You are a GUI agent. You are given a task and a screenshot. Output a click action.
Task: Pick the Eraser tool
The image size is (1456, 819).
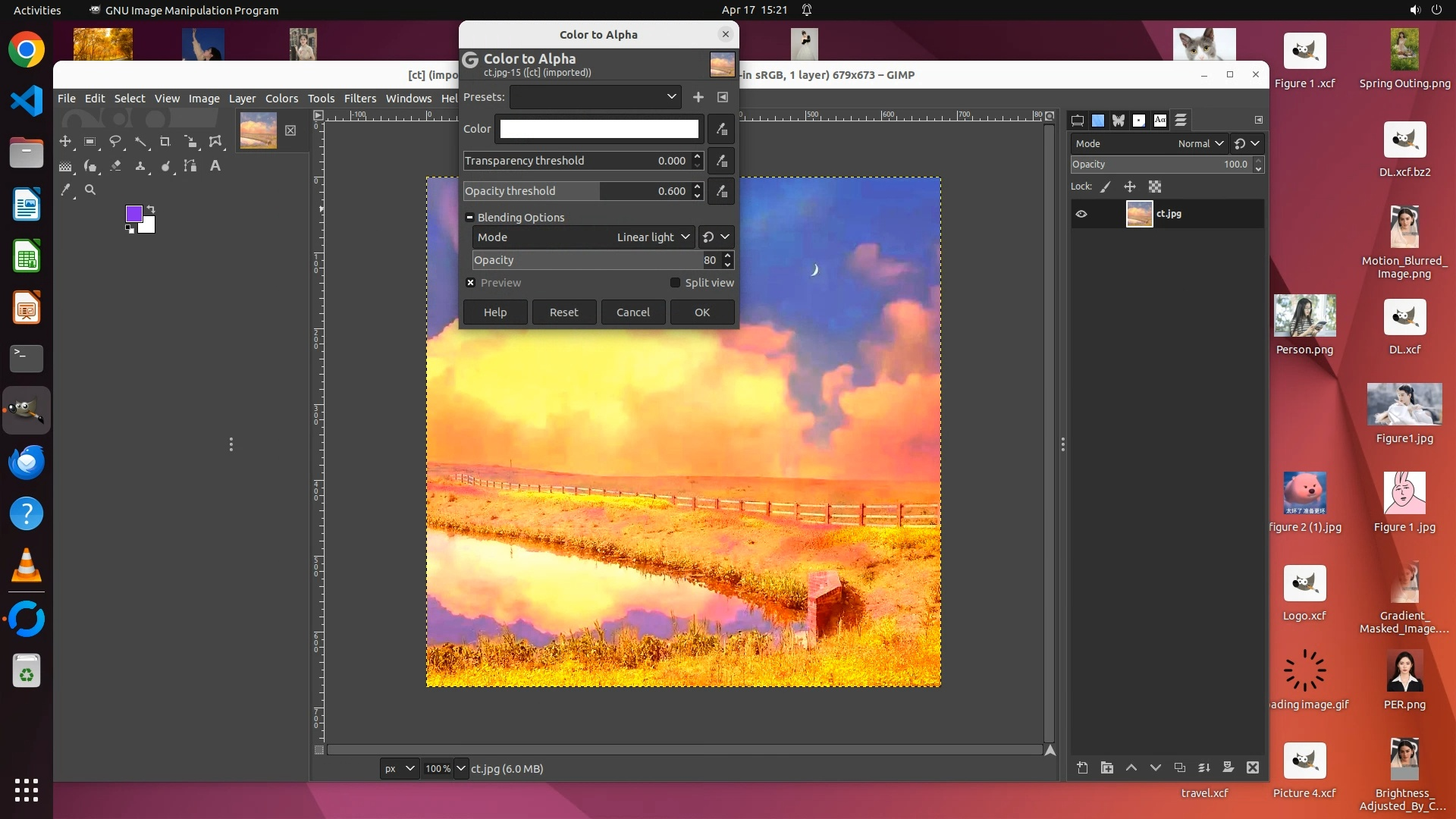coord(115,166)
